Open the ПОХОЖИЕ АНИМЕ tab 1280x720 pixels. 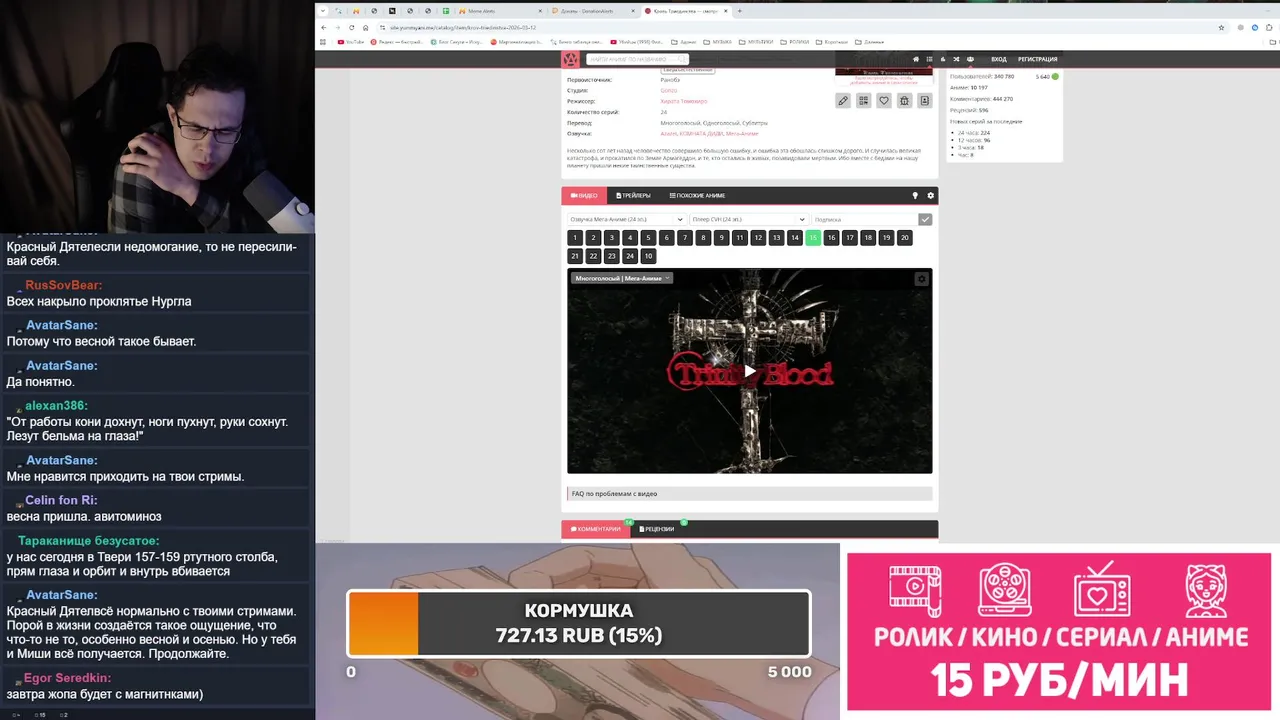(697, 196)
